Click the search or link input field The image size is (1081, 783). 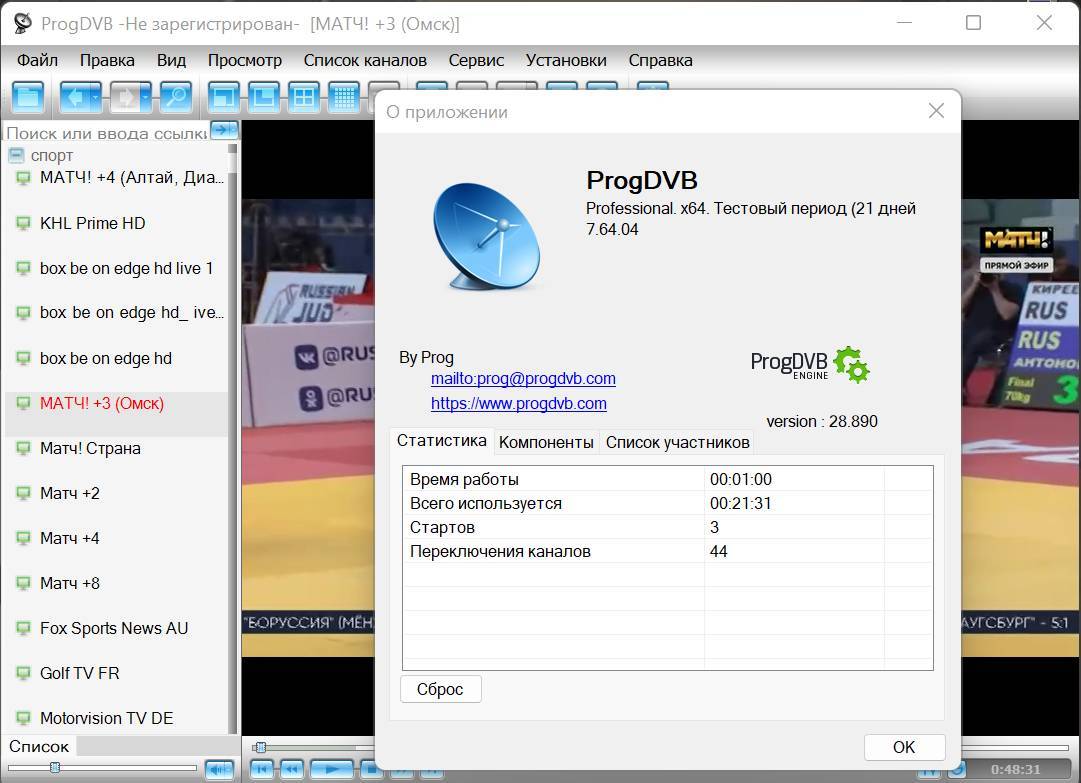pos(106,132)
